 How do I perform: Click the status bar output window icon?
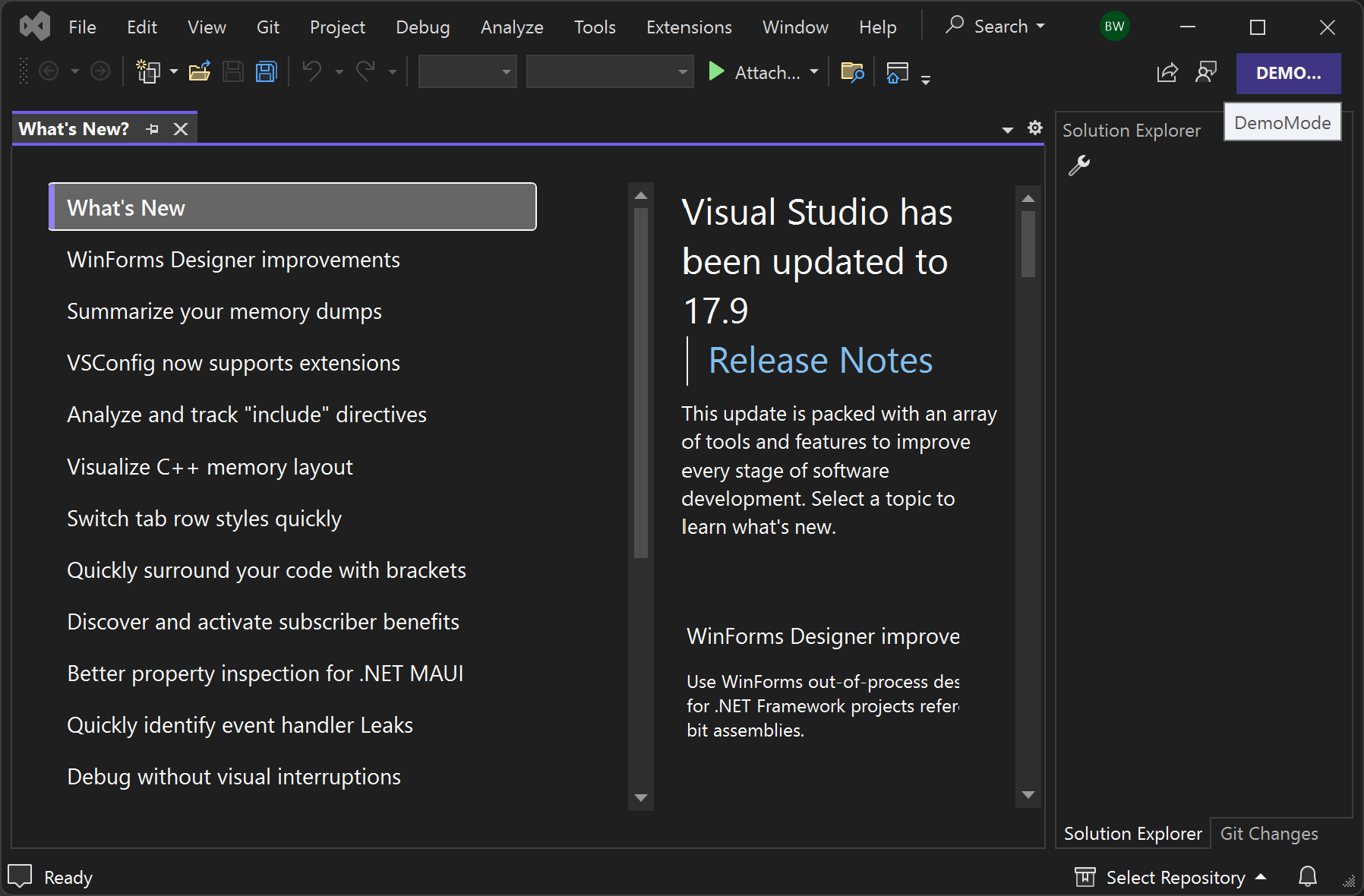[x=20, y=876]
